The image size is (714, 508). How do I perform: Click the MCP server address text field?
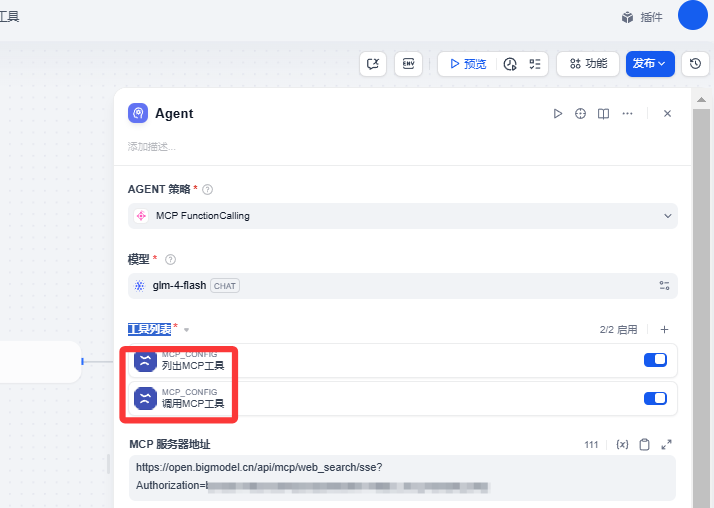click(x=403, y=477)
